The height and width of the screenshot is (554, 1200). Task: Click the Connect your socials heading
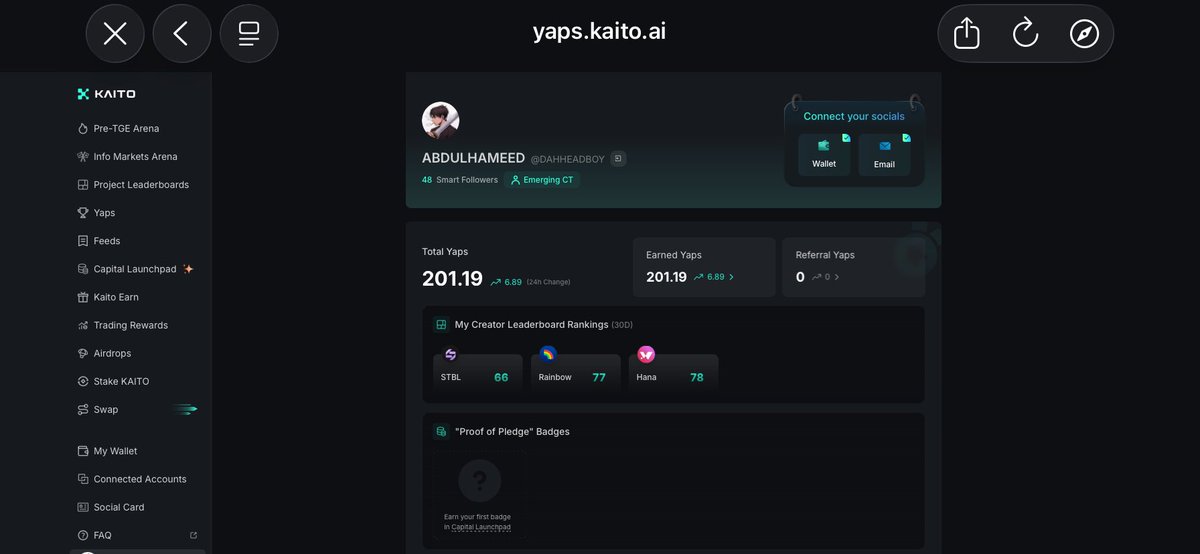pyautogui.click(x=854, y=116)
